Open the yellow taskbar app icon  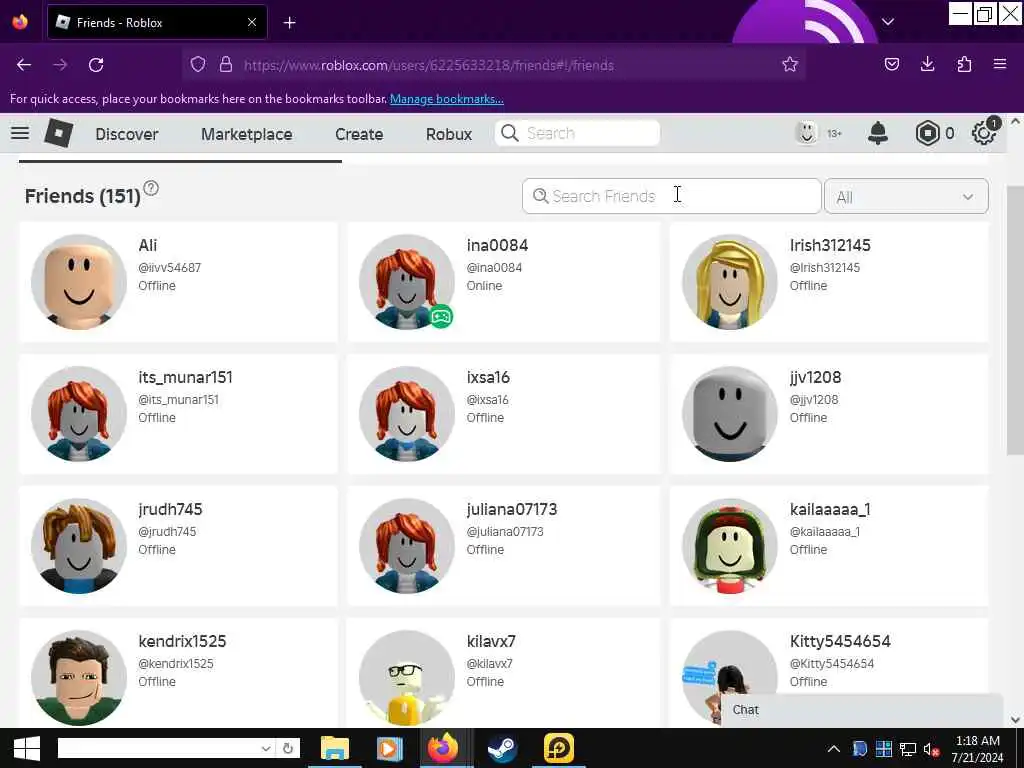pos(558,748)
